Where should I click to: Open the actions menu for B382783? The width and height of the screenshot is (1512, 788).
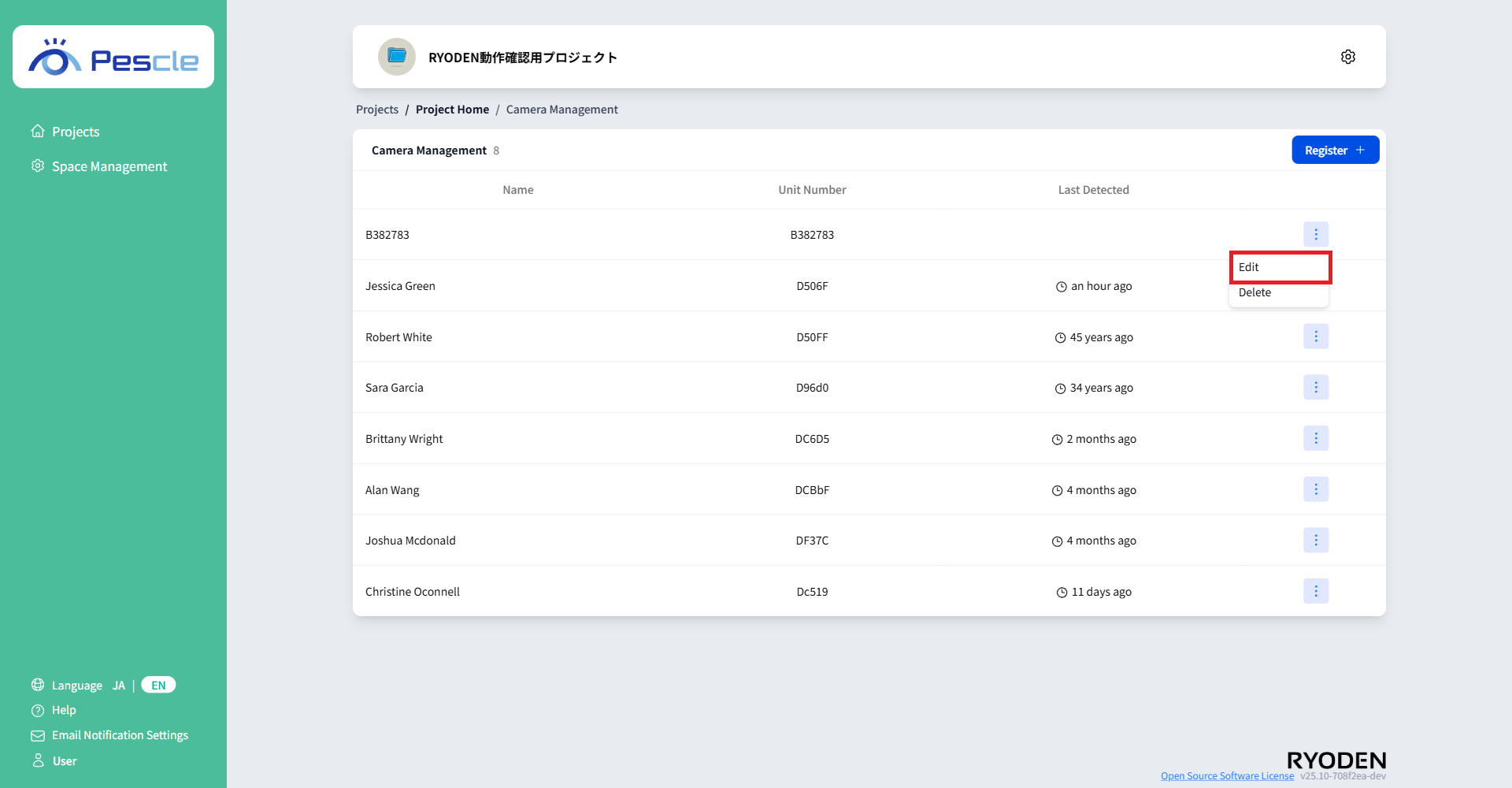[x=1315, y=234]
